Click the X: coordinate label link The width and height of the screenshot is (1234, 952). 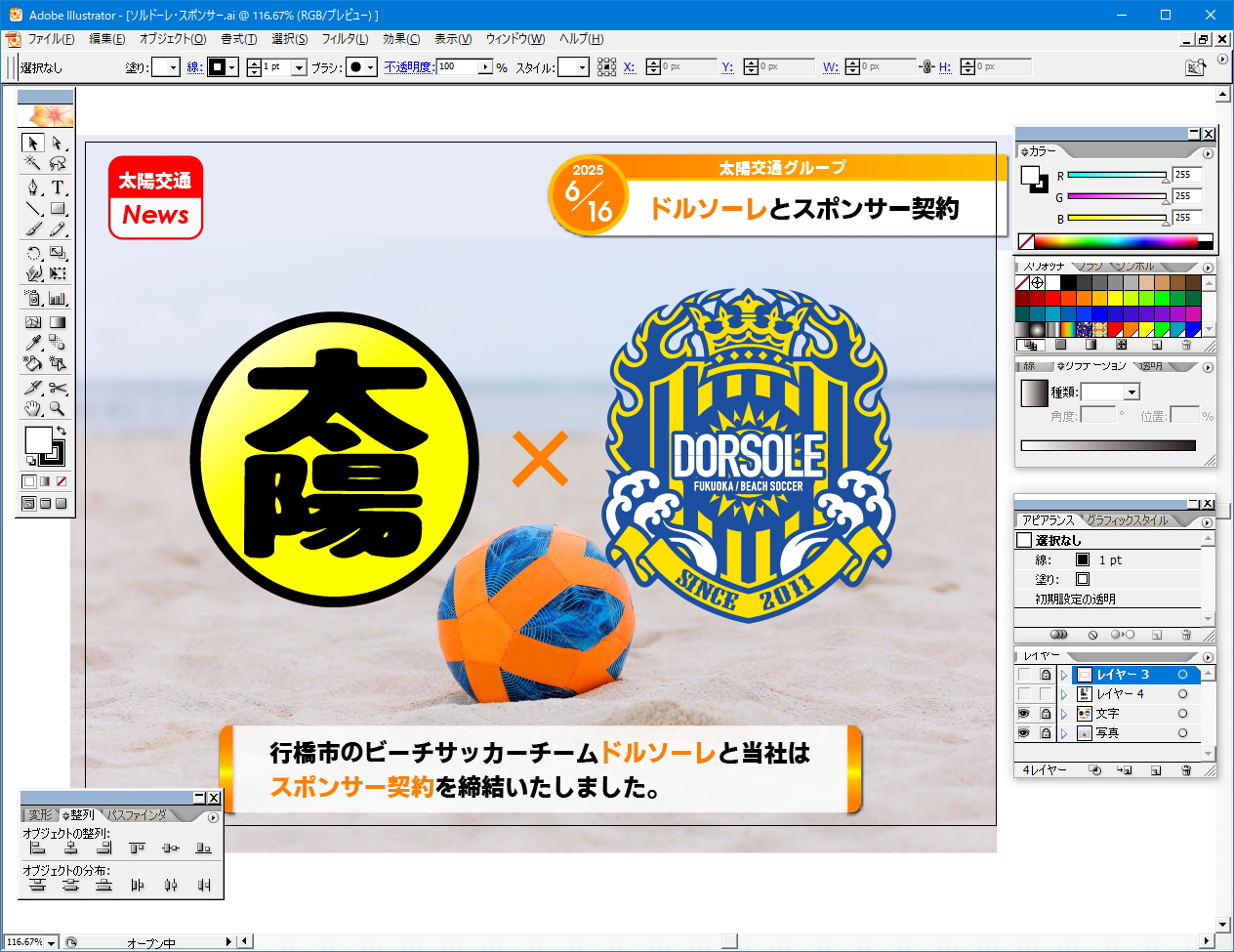[630, 67]
